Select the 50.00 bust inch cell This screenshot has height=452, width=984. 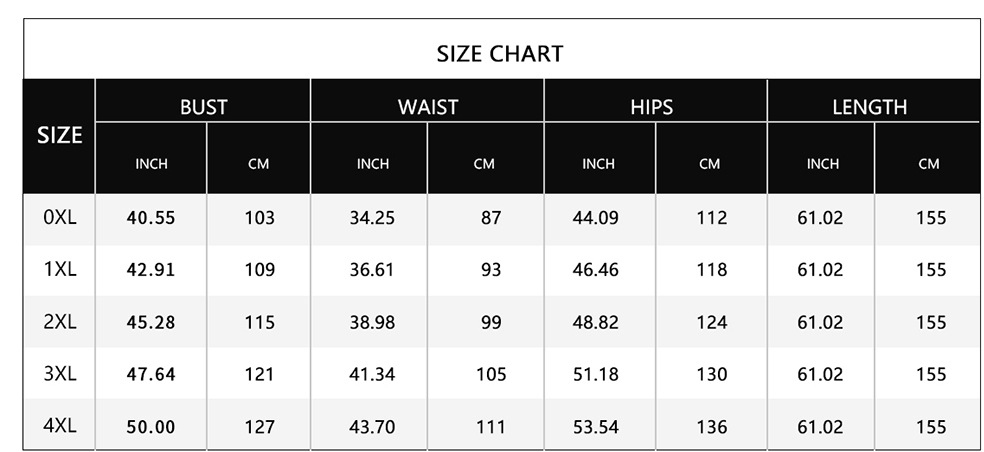[151, 427]
